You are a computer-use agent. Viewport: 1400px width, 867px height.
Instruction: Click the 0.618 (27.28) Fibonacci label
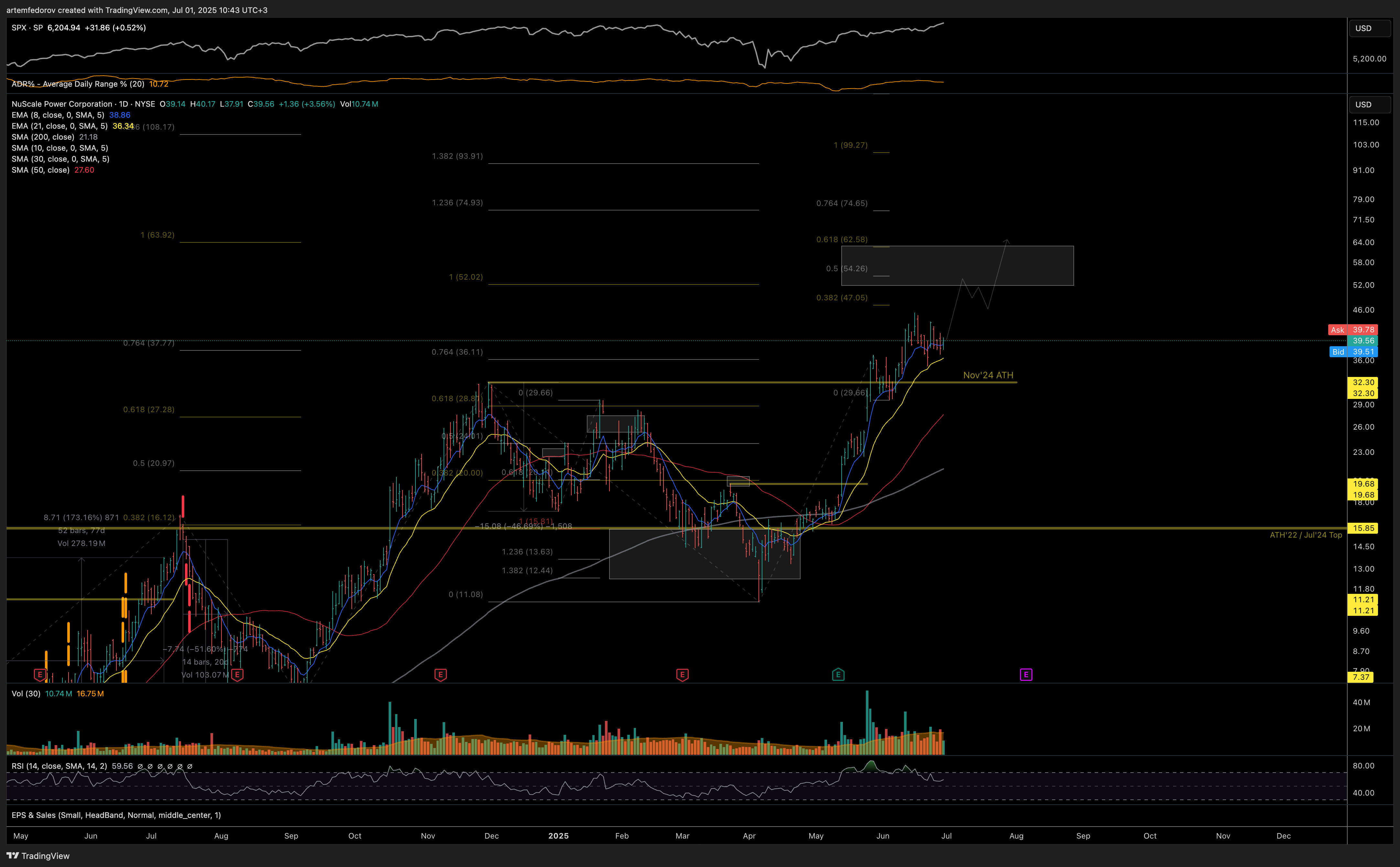point(148,409)
